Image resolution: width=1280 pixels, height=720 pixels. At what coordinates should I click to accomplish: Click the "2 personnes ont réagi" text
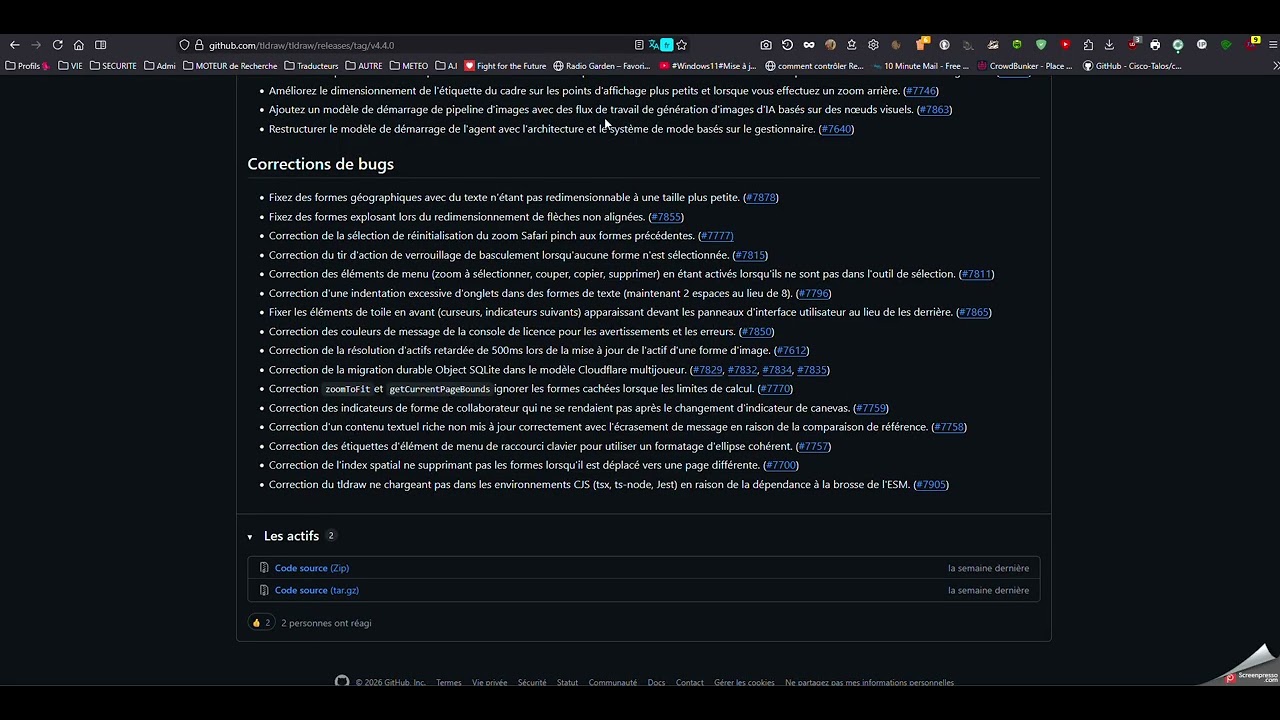click(x=326, y=623)
